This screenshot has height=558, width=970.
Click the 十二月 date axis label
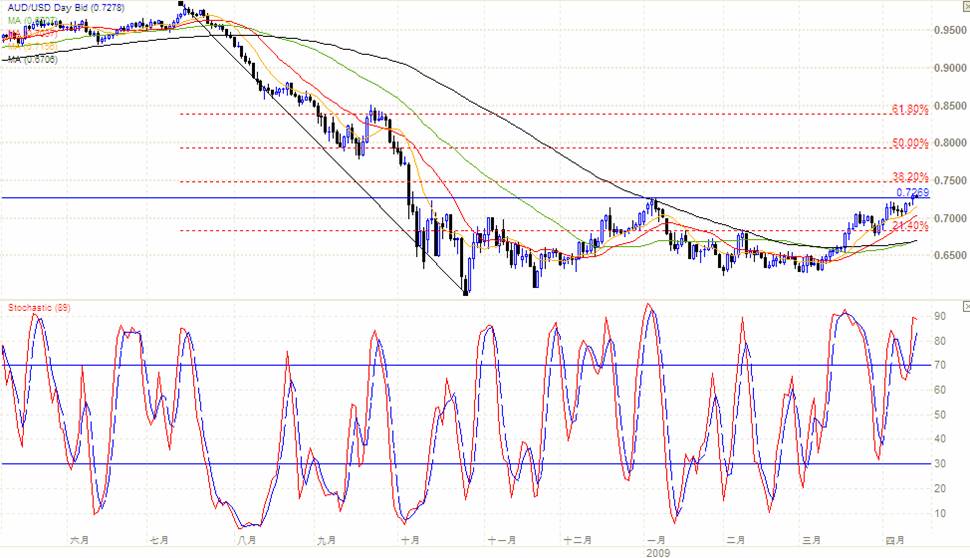point(578,540)
